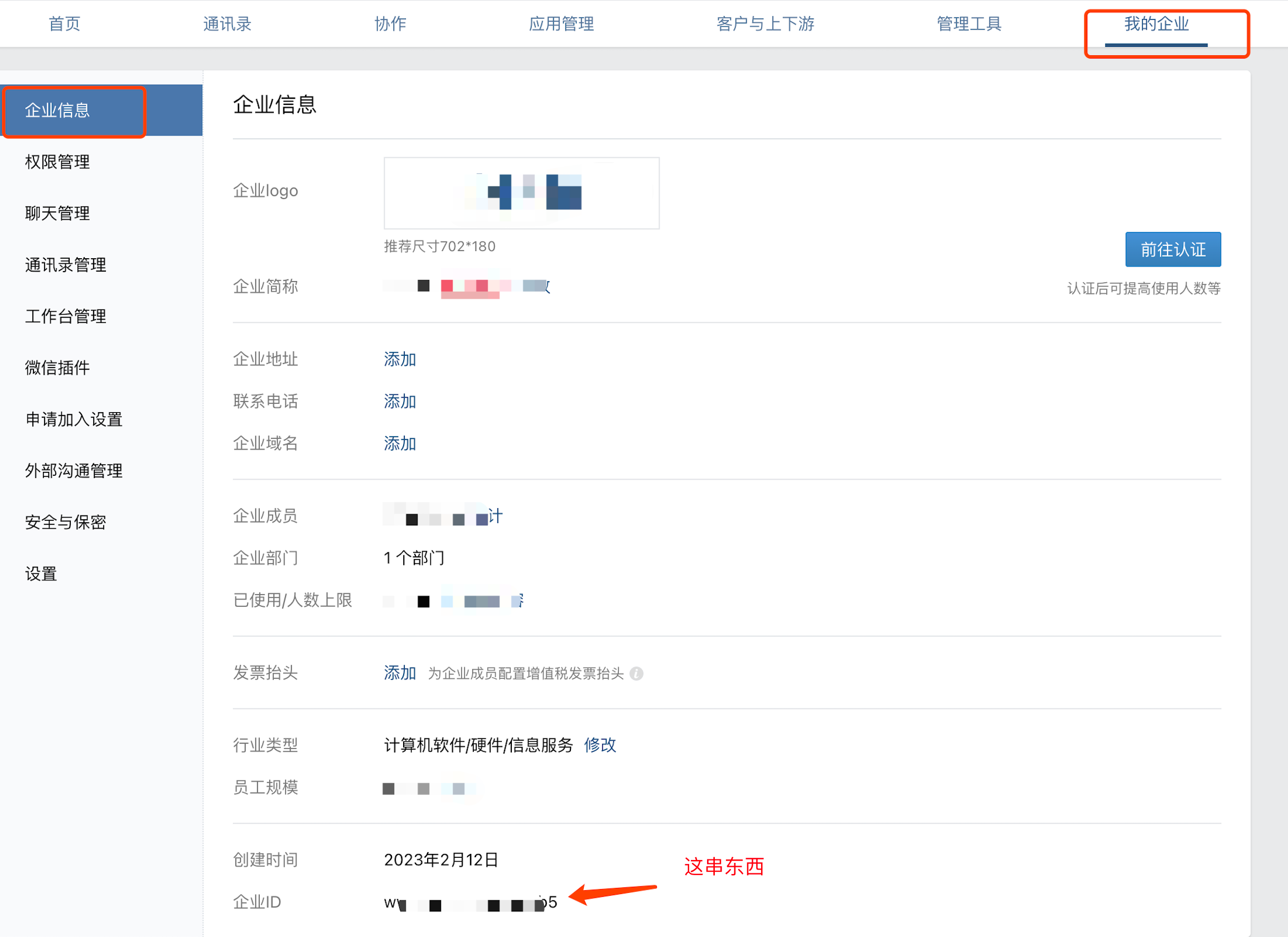
Task: Open 权限管理 in the sidebar
Action: tap(57, 162)
